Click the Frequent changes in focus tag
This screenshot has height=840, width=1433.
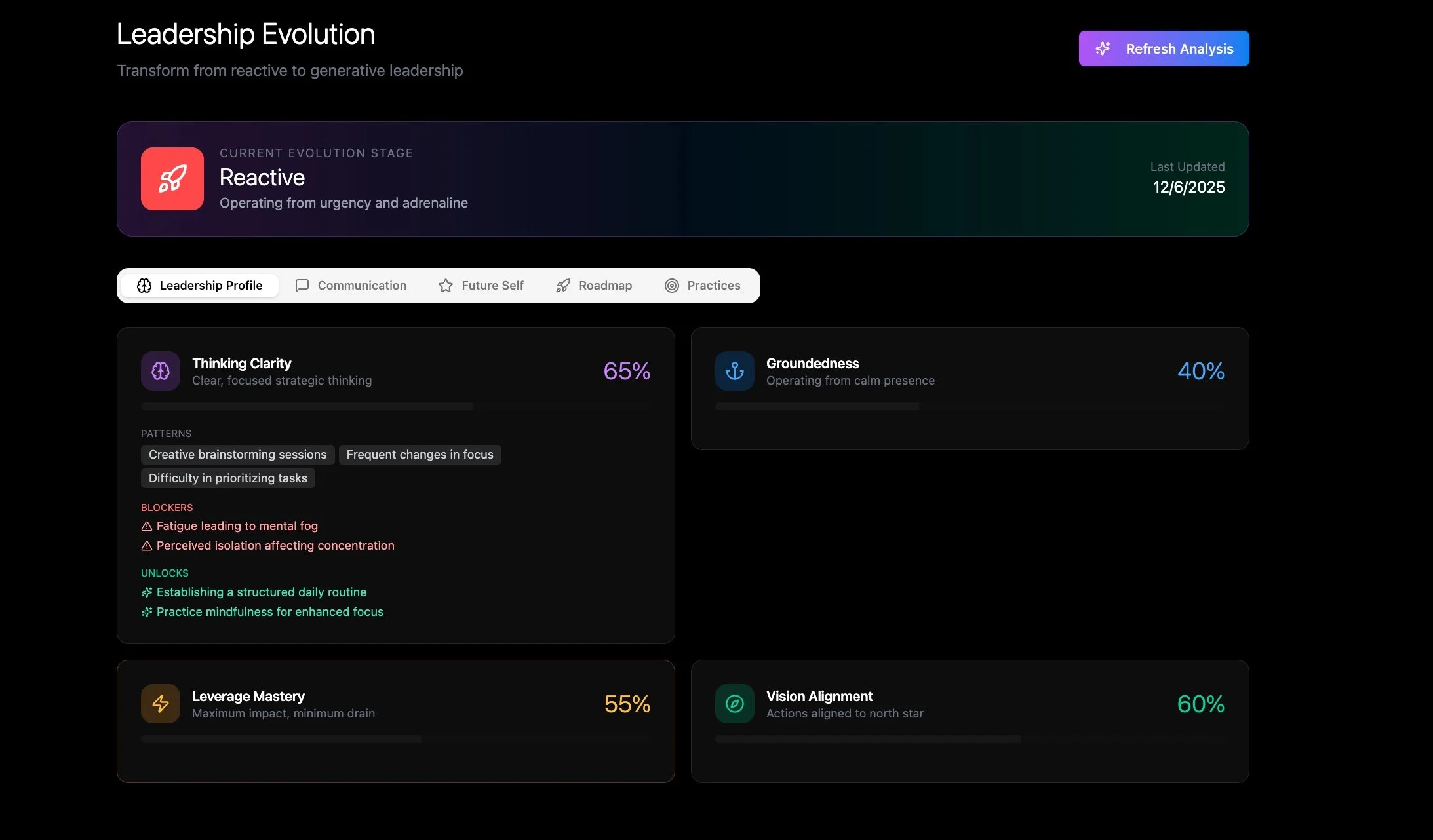click(x=420, y=455)
